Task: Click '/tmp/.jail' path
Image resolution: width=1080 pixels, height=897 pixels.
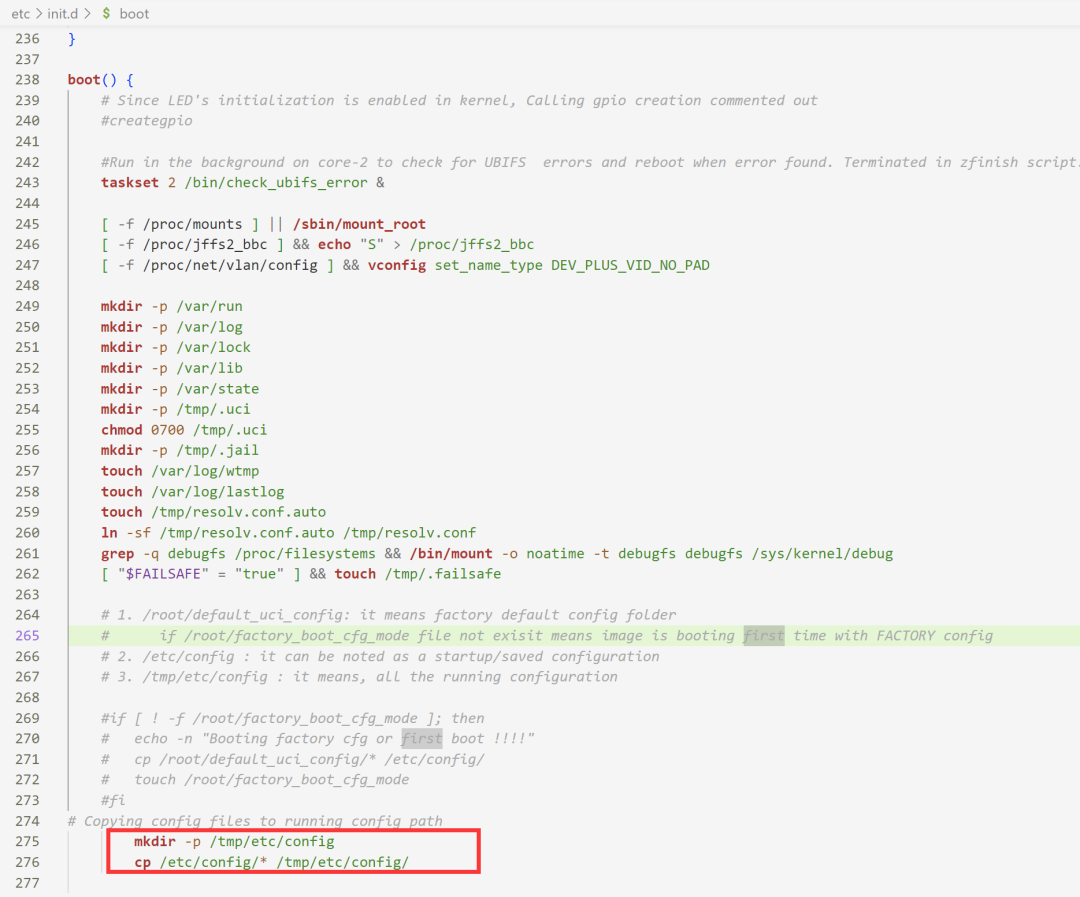Action: [x=218, y=451]
